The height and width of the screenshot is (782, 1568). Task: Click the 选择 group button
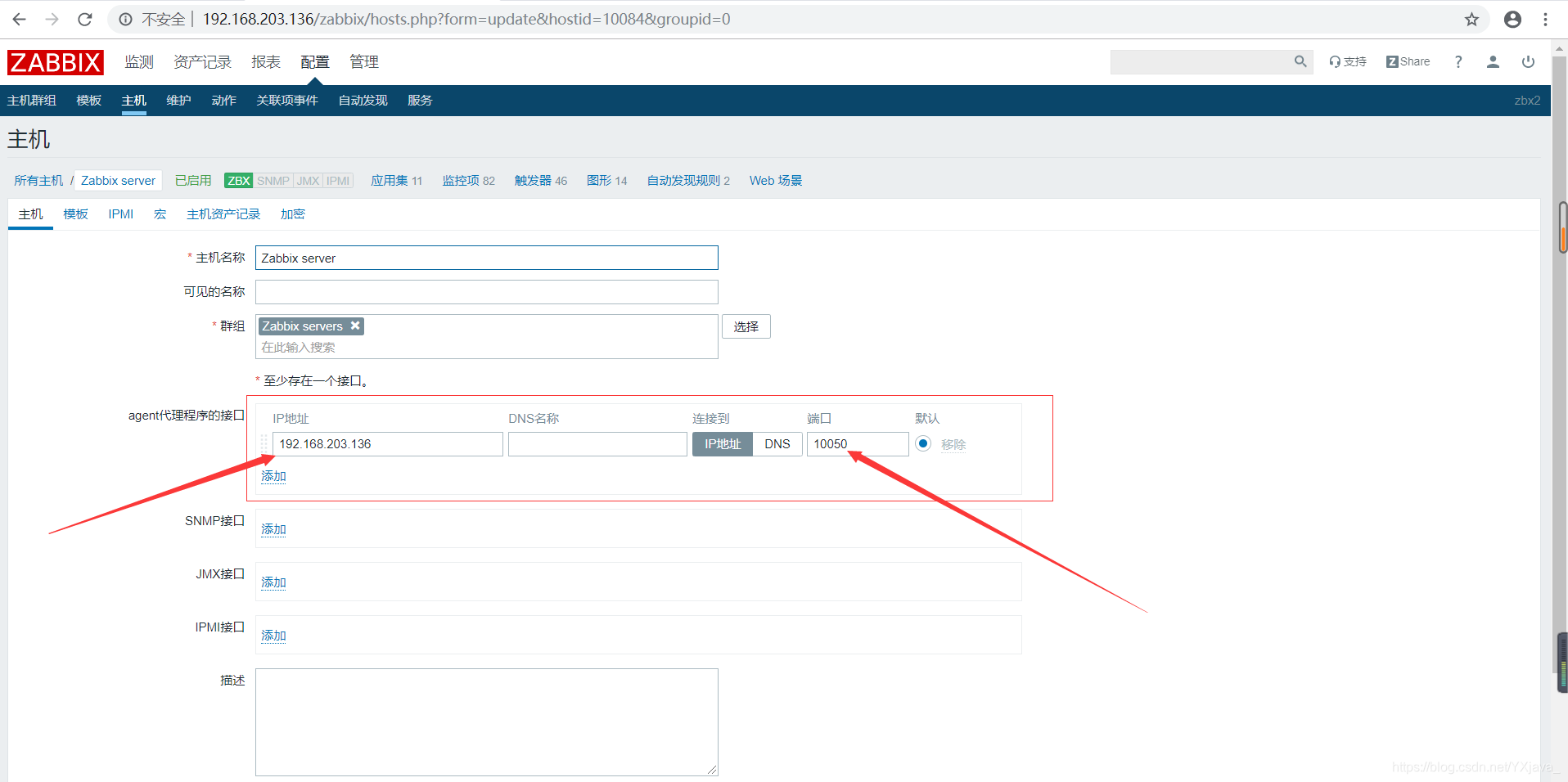pyautogui.click(x=746, y=326)
